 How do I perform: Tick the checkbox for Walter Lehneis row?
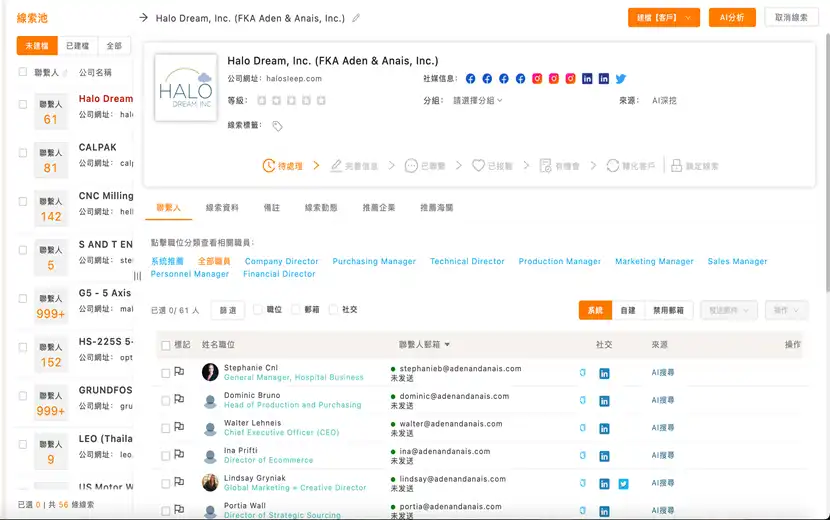(166, 428)
